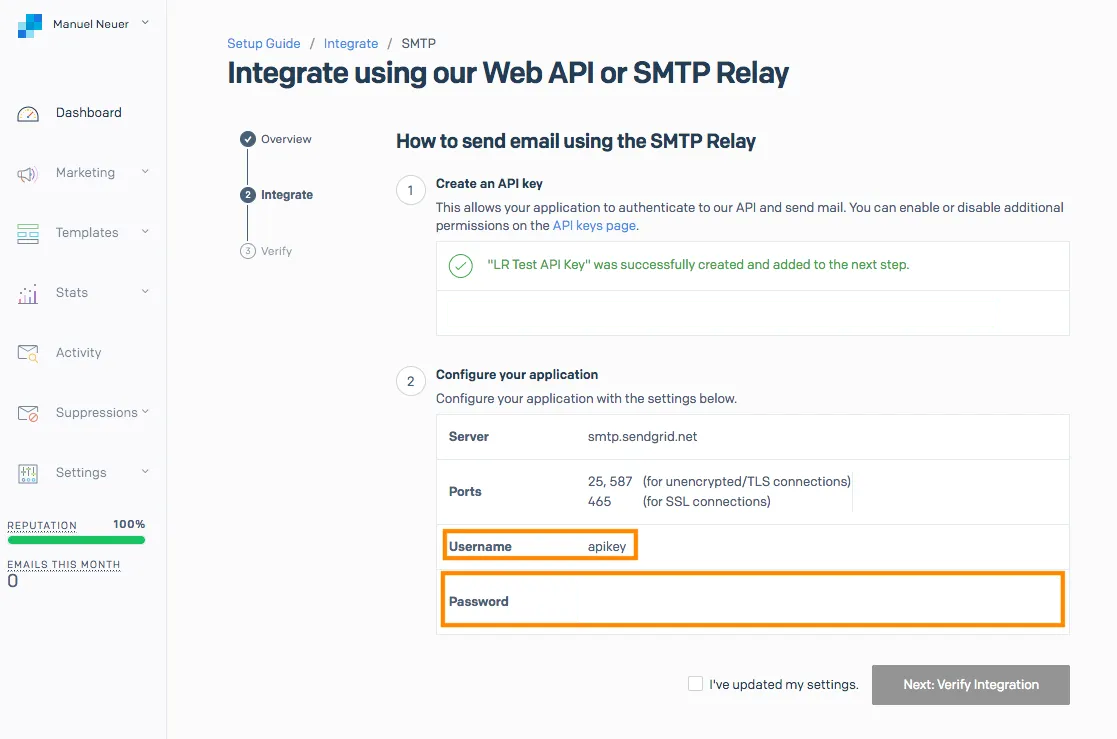Click the Marketing megaphone icon
Screen dimensions: 1117x739
point(28,174)
